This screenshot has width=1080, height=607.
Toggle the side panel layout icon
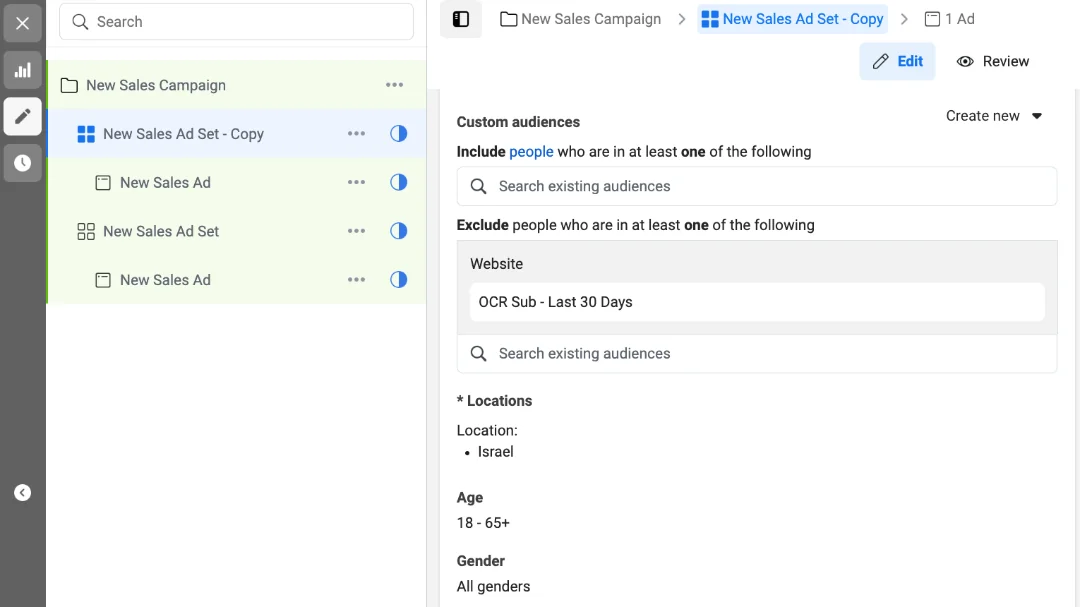[x=461, y=19]
